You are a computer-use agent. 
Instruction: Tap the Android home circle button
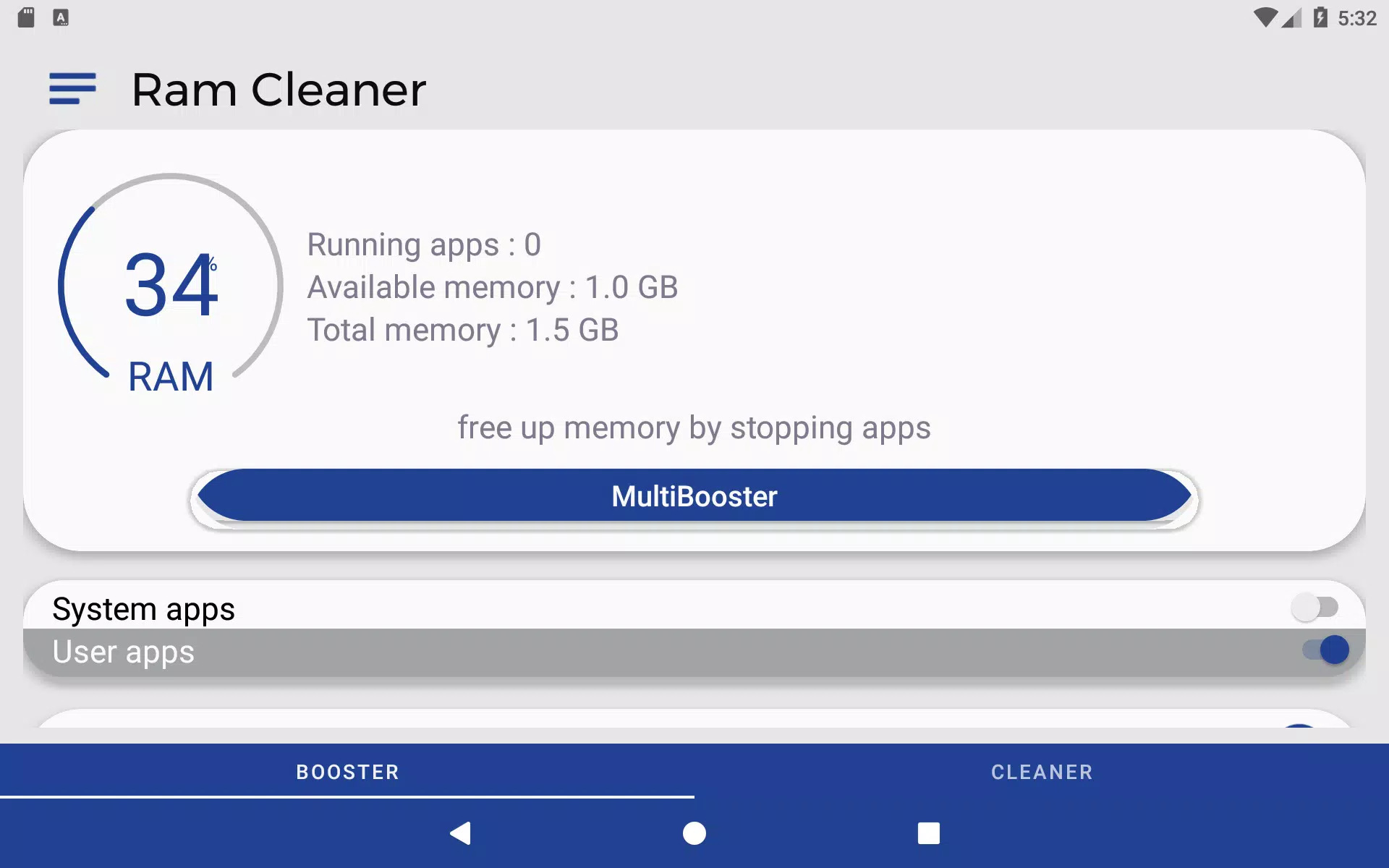point(694,833)
